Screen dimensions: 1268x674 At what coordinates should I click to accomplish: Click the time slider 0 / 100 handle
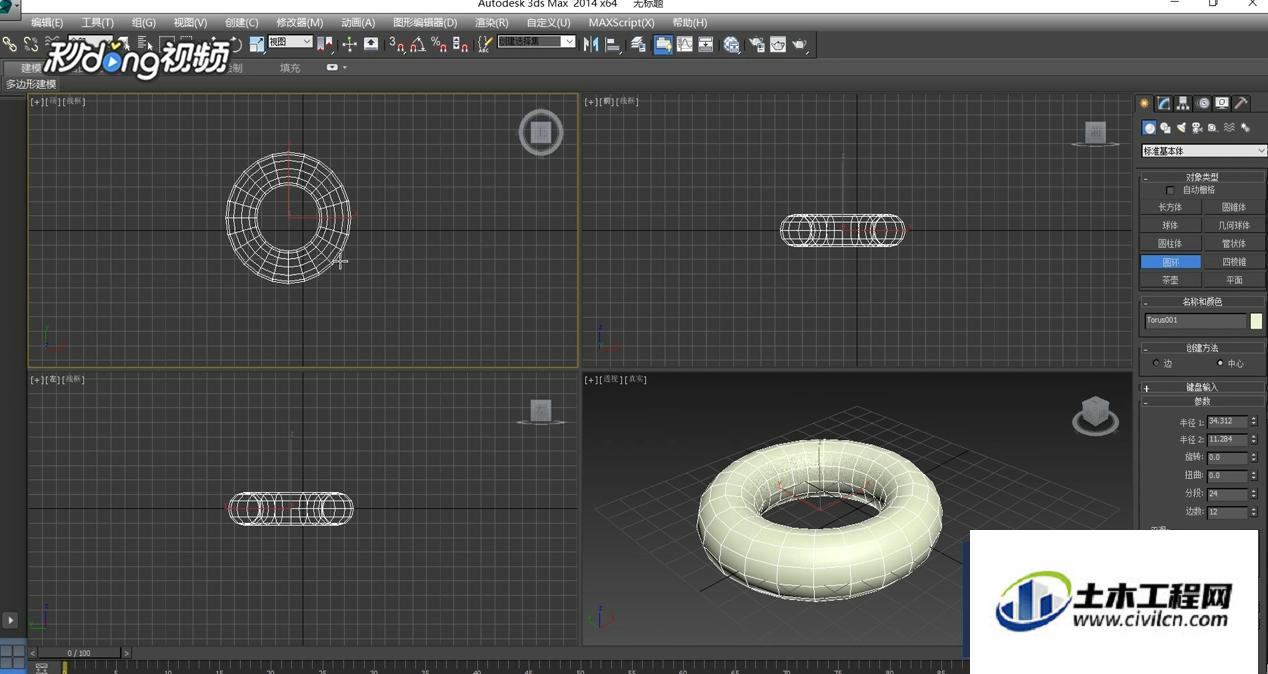pyautogui.click(x=78, y=653)
